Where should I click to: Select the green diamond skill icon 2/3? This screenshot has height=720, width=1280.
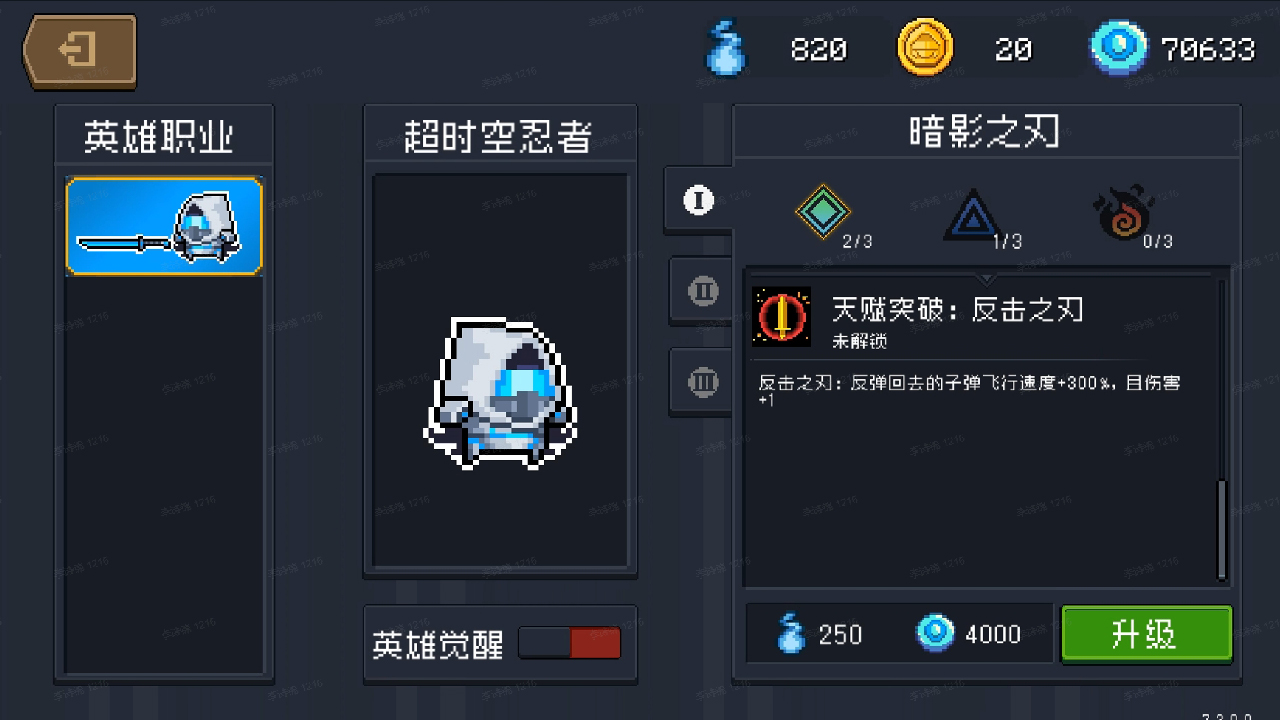pyautogui.click(x=822, y=211)
